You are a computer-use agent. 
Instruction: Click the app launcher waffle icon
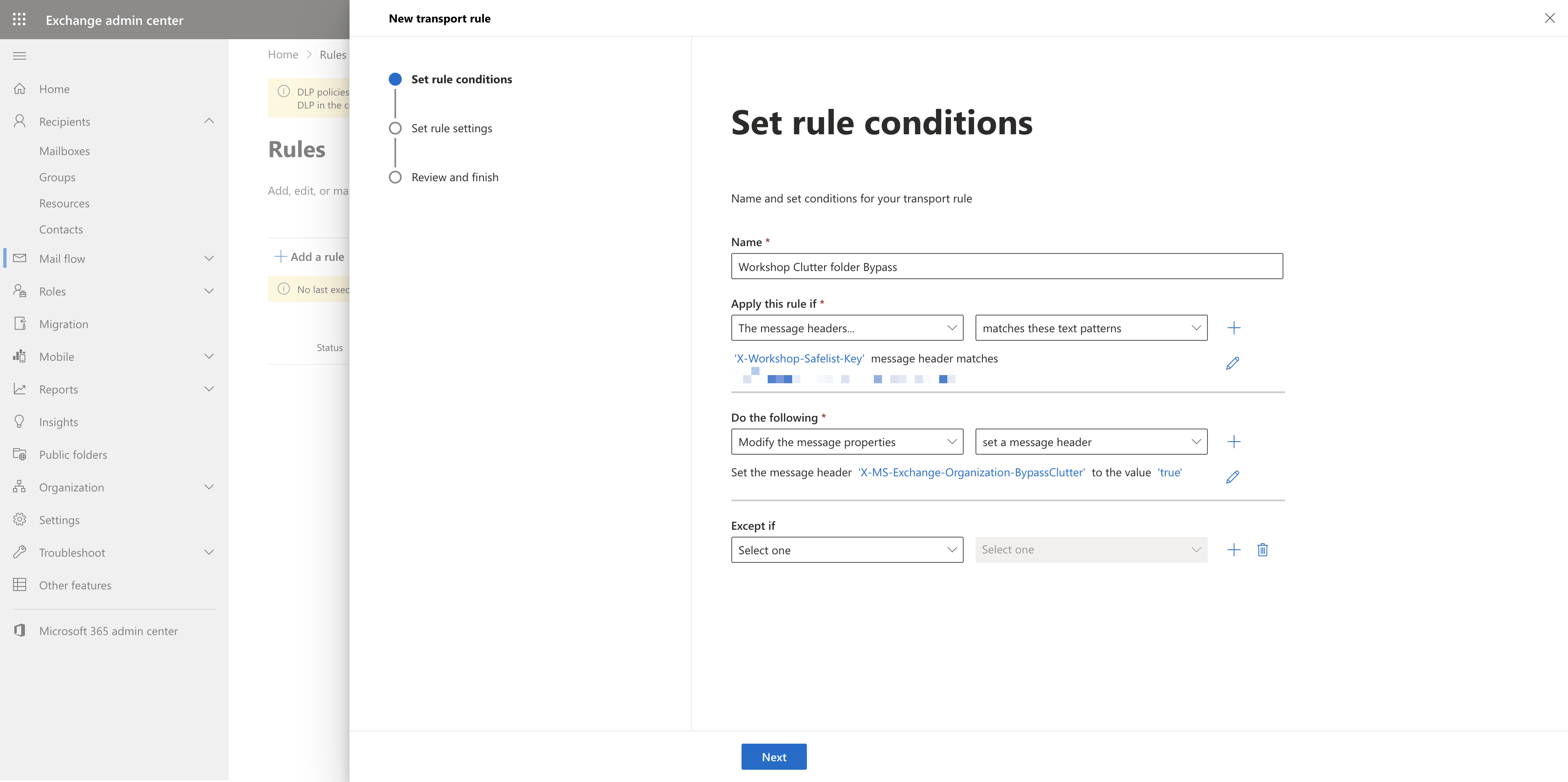pyautogui.click(x=19, y=20)
